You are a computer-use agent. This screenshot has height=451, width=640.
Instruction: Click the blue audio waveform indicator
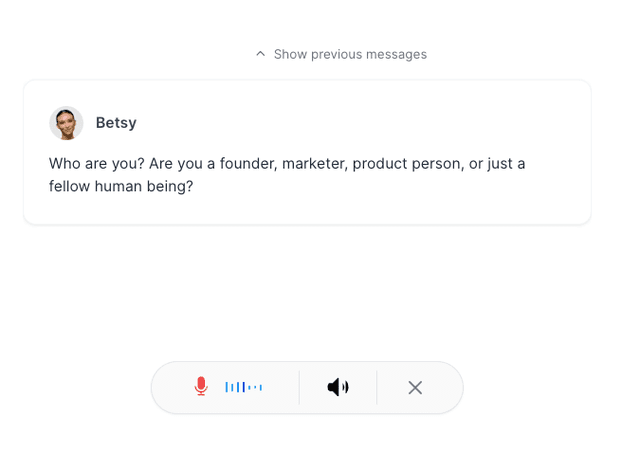point(244,387)
